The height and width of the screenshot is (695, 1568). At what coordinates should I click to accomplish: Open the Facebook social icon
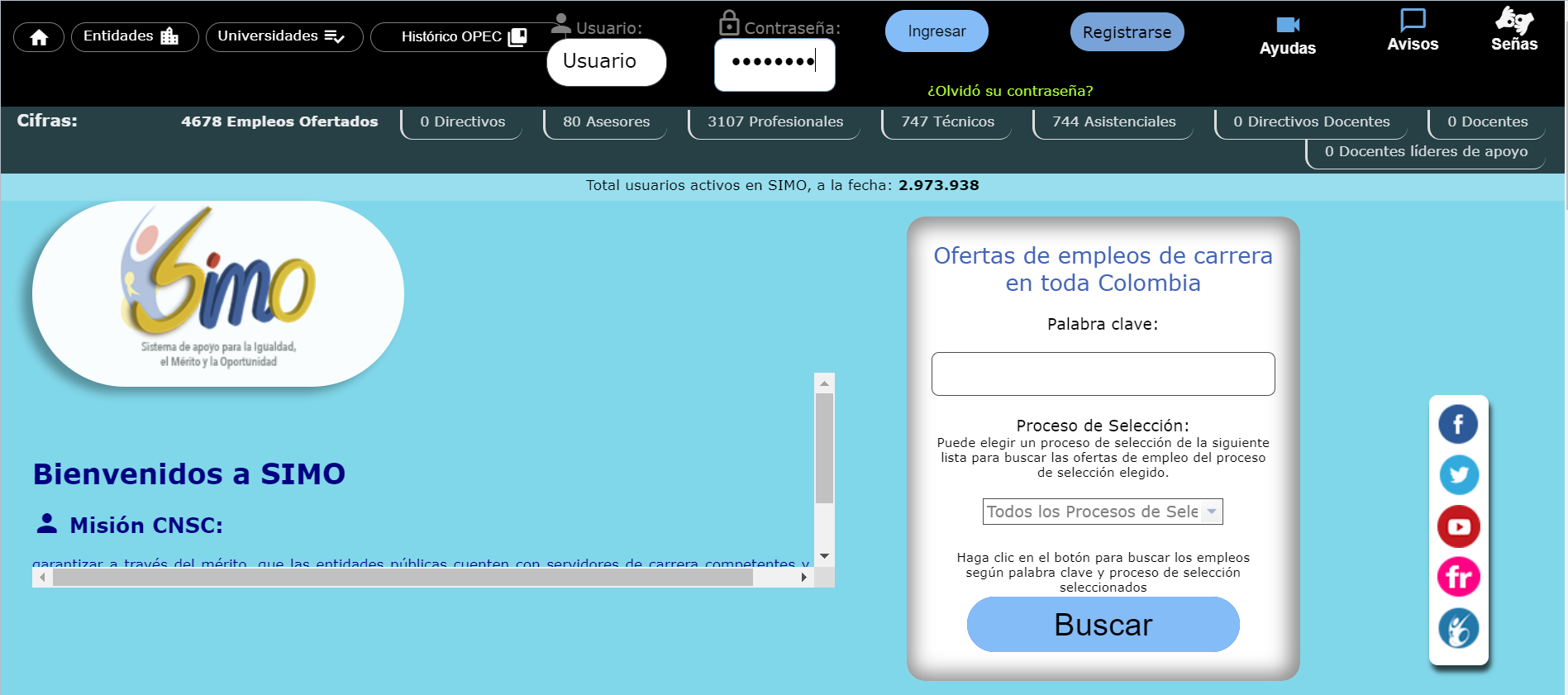(1458, 425)
